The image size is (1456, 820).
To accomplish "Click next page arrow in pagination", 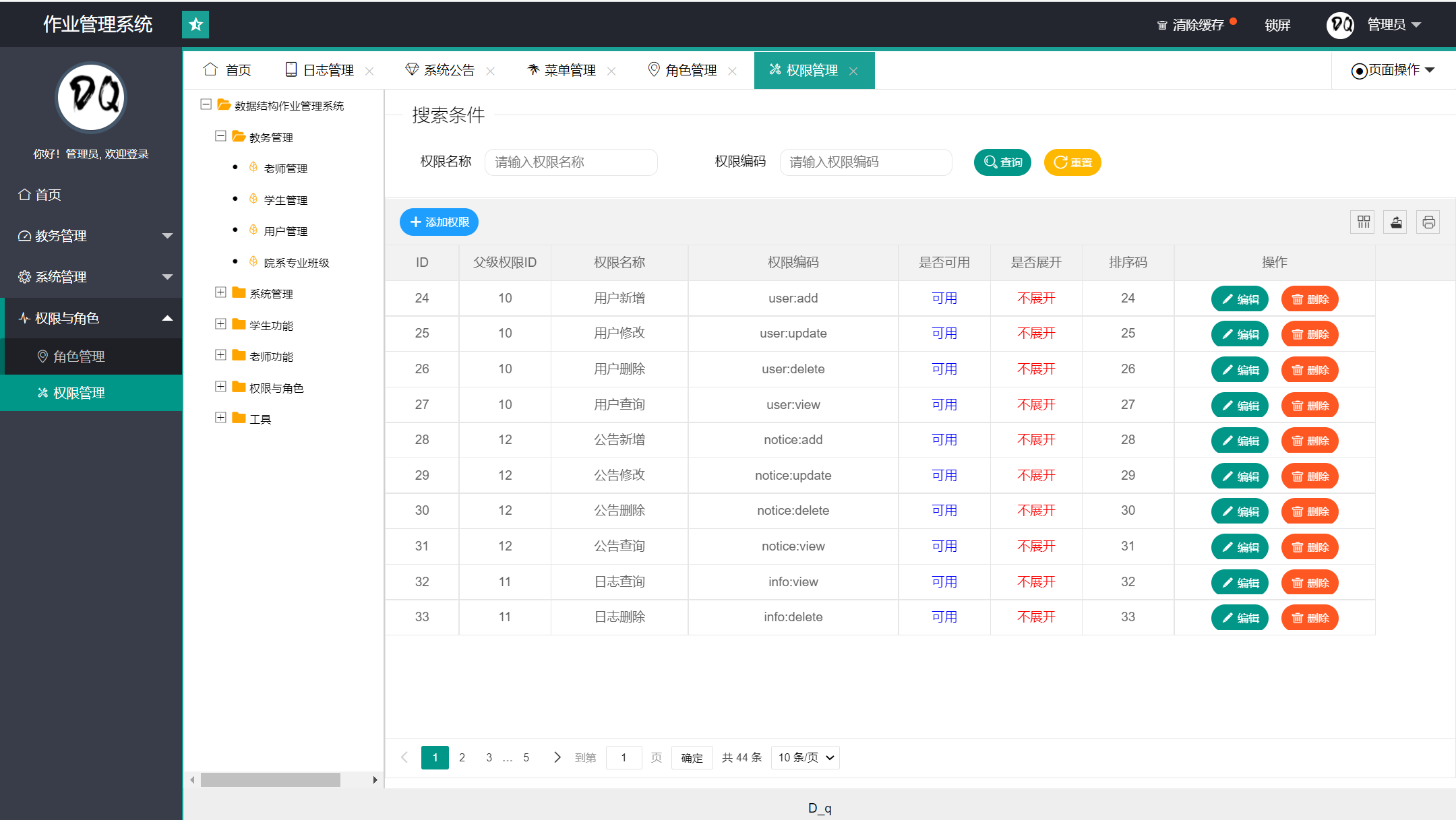I will (557, 757).
